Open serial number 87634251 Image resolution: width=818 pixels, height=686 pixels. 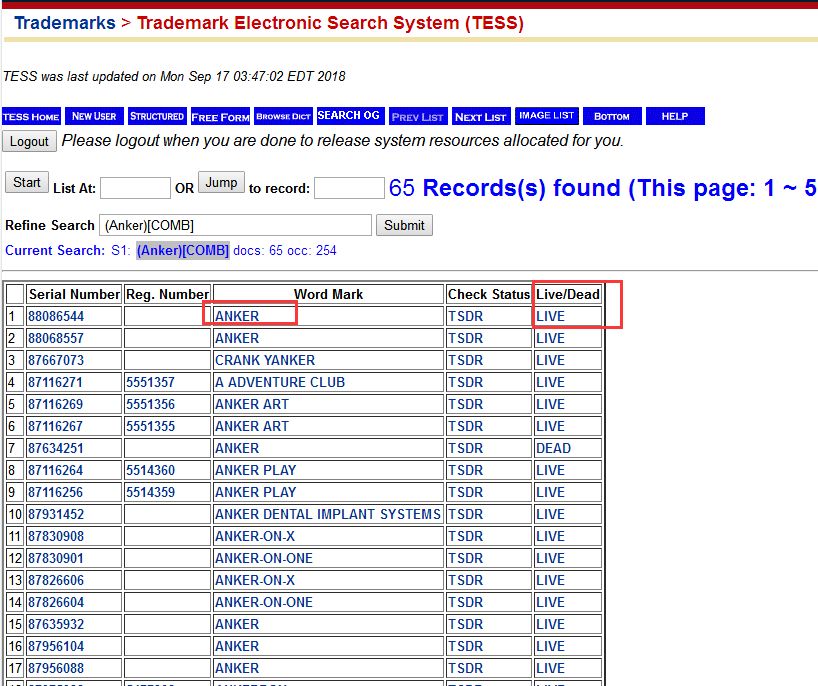point(55,448)
